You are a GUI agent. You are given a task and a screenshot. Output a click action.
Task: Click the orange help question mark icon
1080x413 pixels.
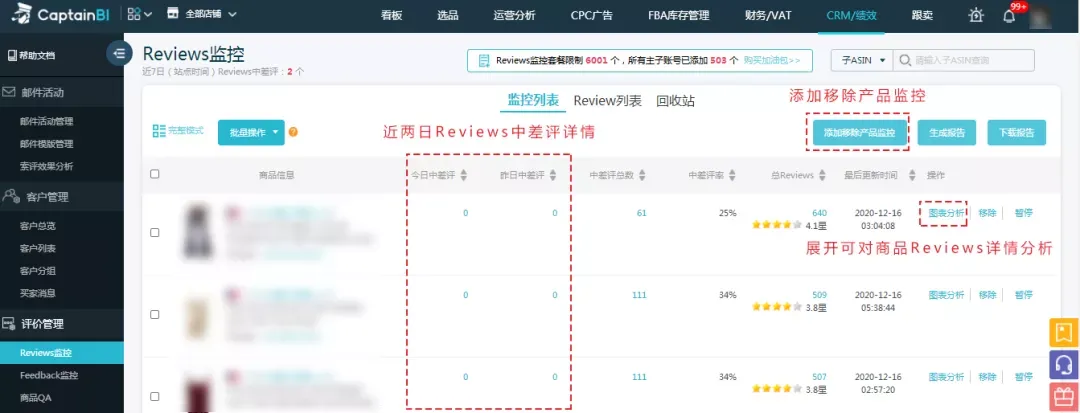click(x=293, y=132)
